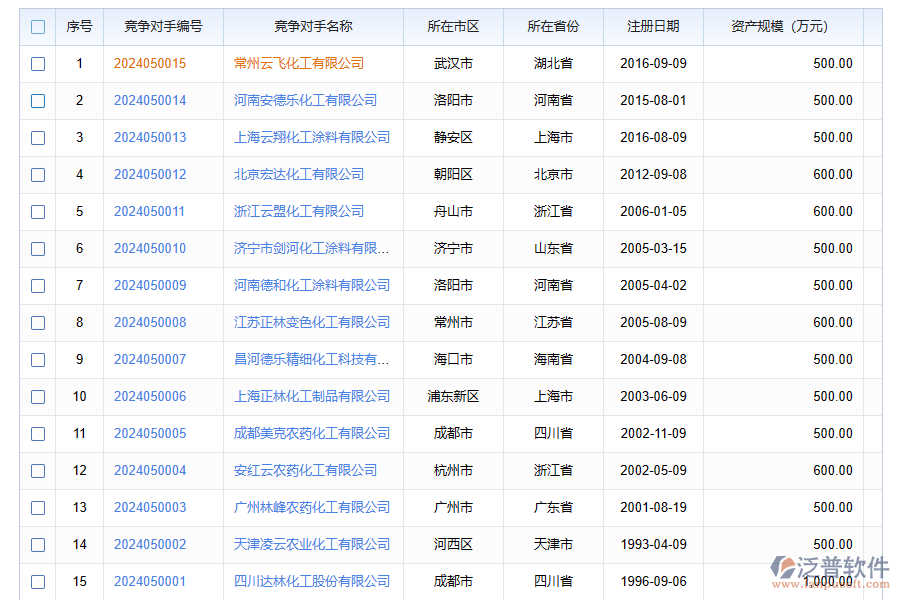Sort by the 资产规模 column header
The height and width of the screenshot is (600, 900).
(779, 26)
